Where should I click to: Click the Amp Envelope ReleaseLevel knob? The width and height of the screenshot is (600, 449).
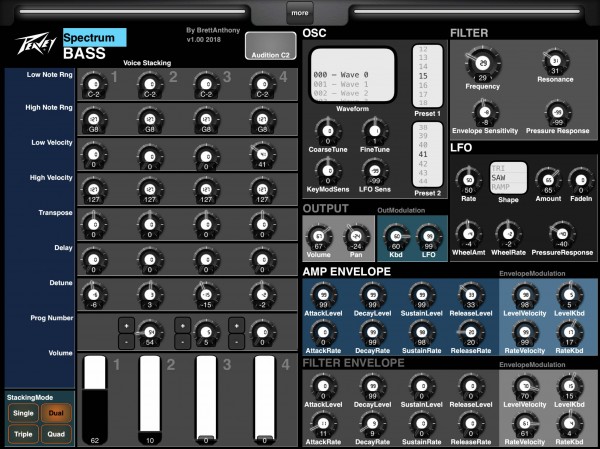[x=471, y=296]
